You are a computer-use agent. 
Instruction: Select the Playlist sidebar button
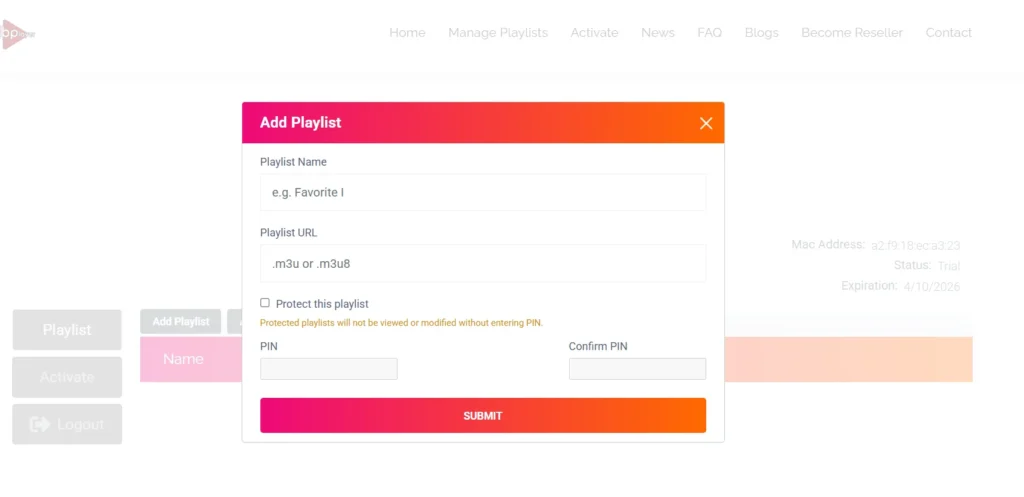click(x=67, y=330)
